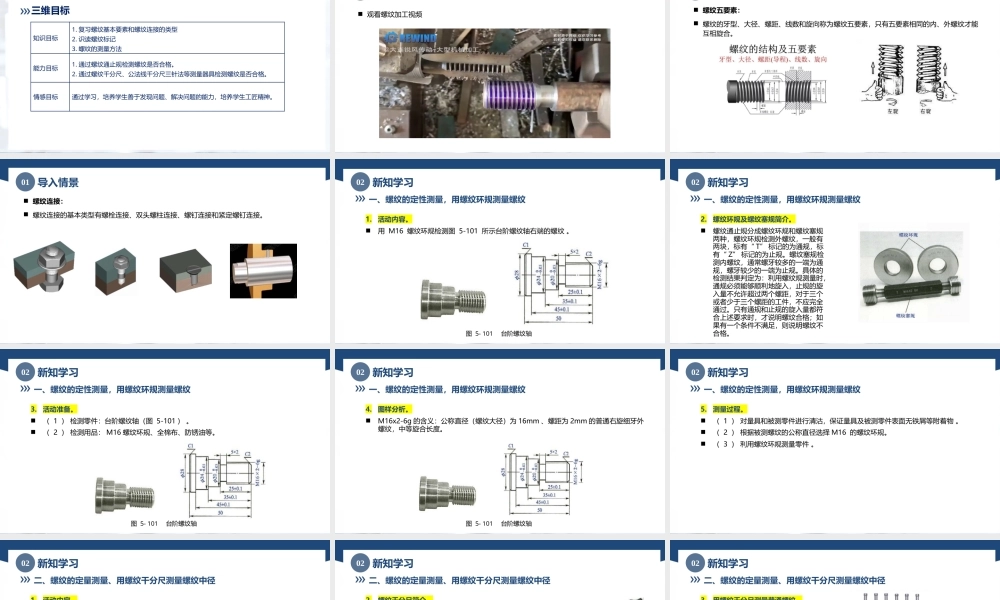Screen dimensions: 1000x600
Task: Click the "02" badge in 测量过程 slide
Action: pos(695,372)
